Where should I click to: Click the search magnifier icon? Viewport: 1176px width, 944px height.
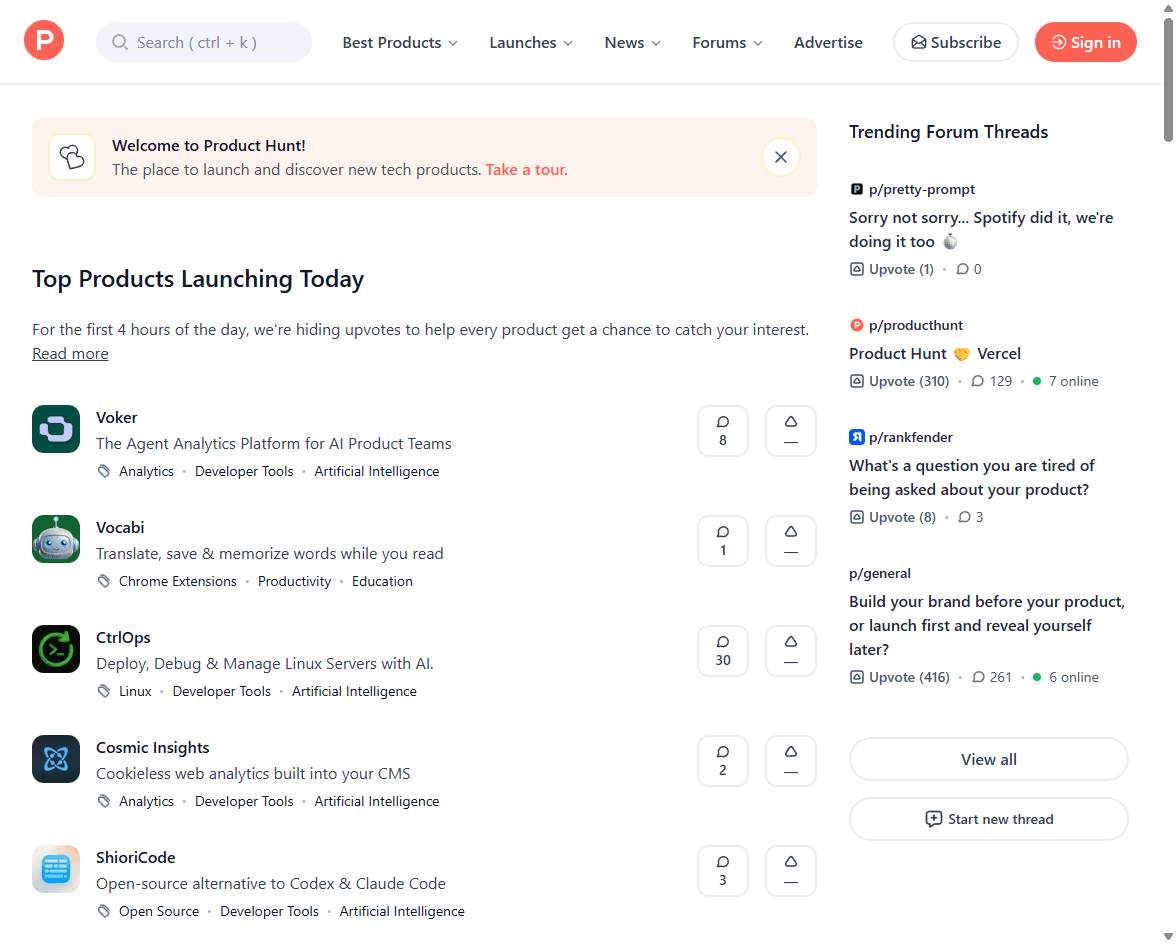(x=120, y=43)
